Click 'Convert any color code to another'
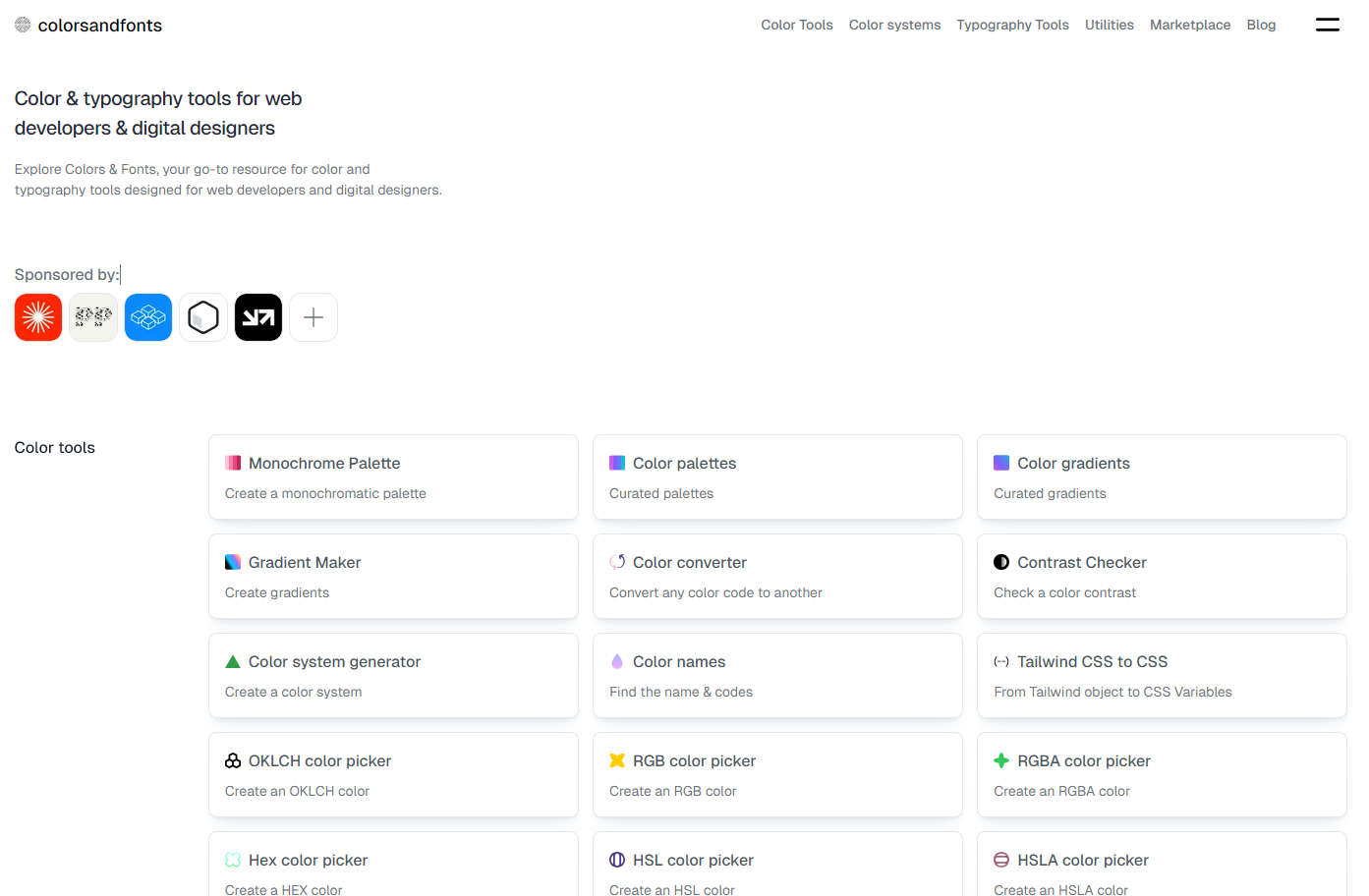This screenshot has width=1369, height=896. pyautogui.click(x=715, y=592)
